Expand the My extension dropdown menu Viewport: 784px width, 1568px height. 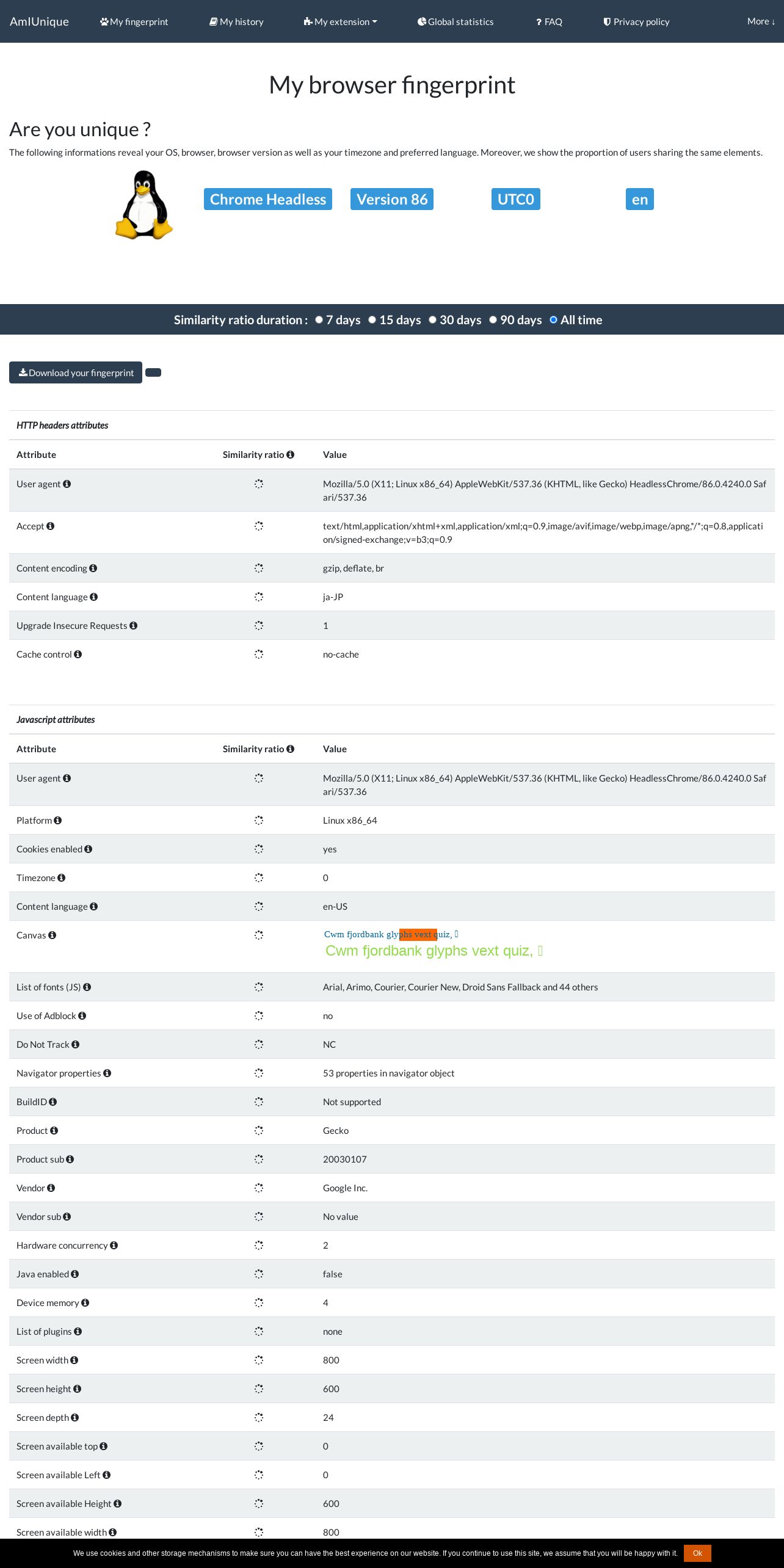[x=340, y=21]
